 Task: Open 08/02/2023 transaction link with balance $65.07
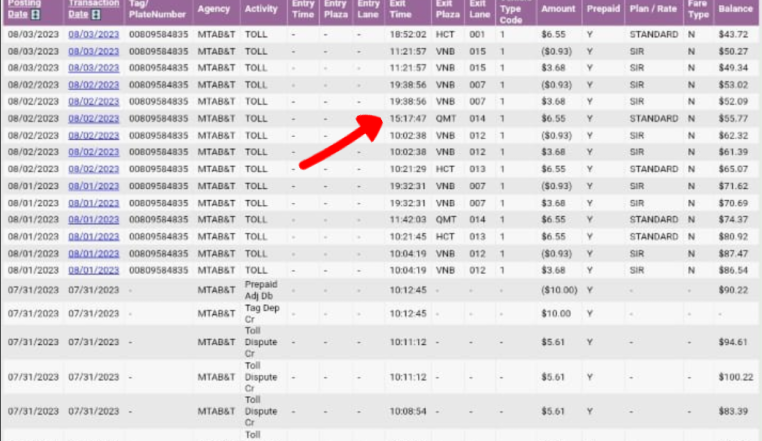coord(93,169)
